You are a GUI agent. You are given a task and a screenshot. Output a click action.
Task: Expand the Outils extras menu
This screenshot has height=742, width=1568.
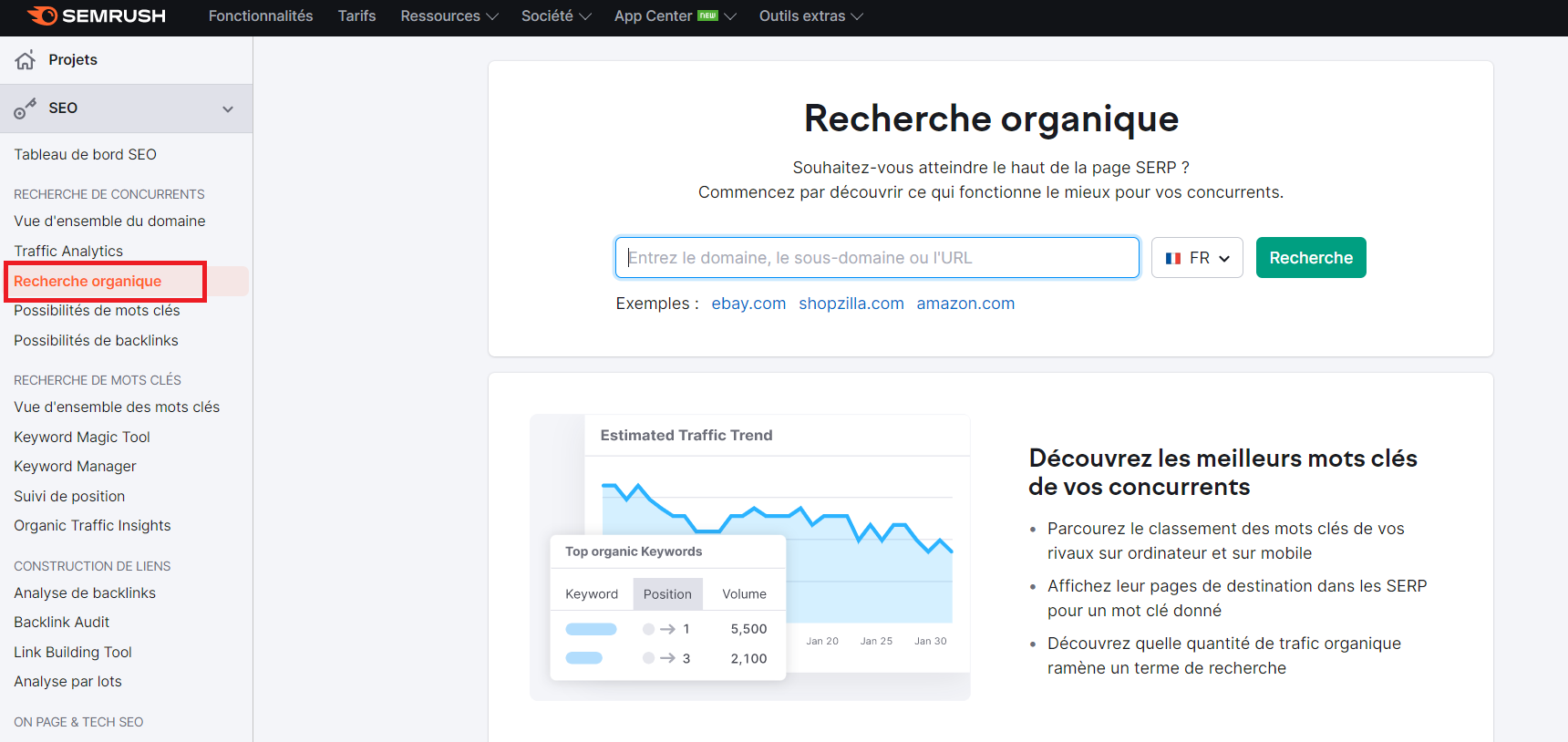point(810,16)
